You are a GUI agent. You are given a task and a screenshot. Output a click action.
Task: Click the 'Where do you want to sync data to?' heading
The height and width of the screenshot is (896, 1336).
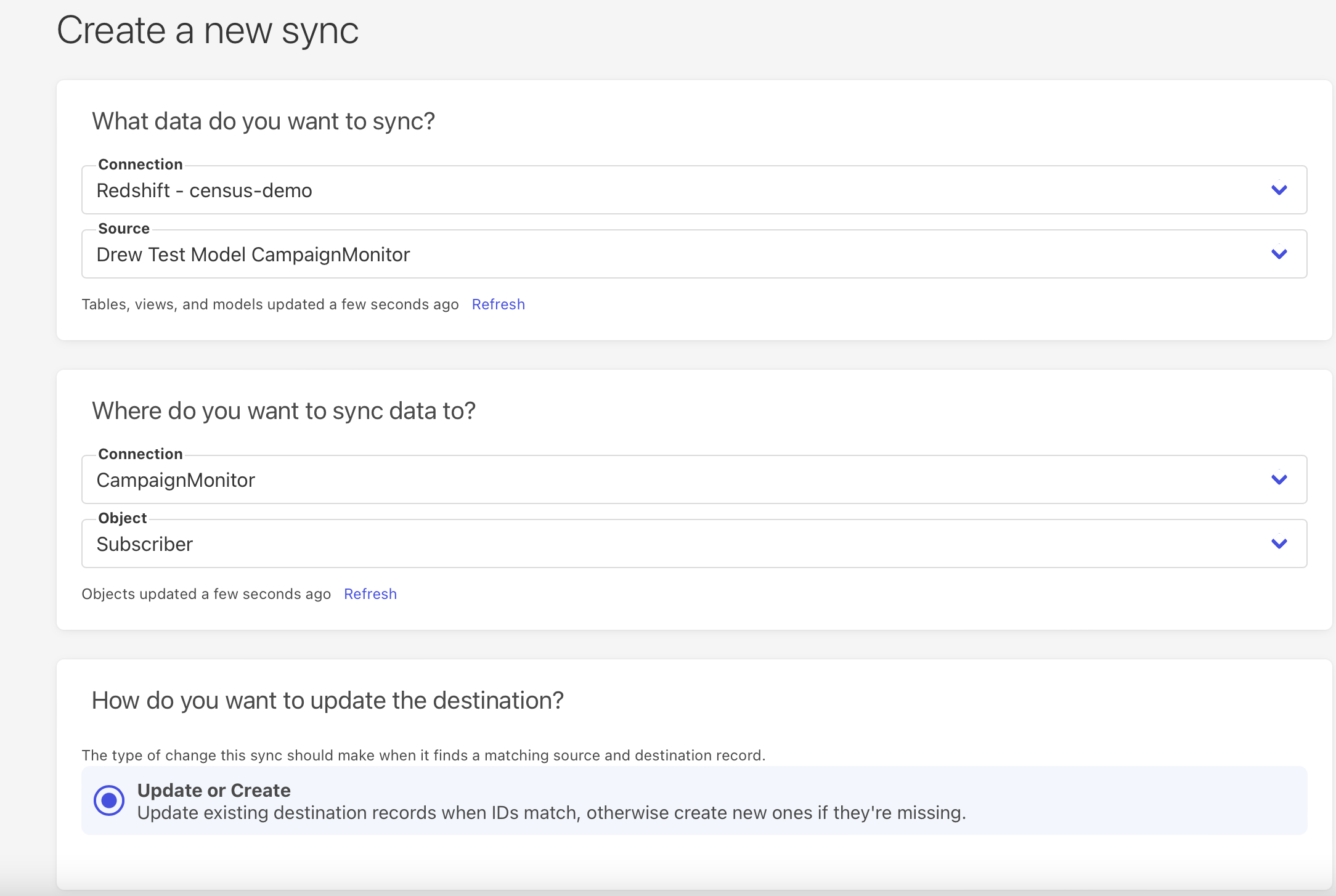[x=283, y=411]
